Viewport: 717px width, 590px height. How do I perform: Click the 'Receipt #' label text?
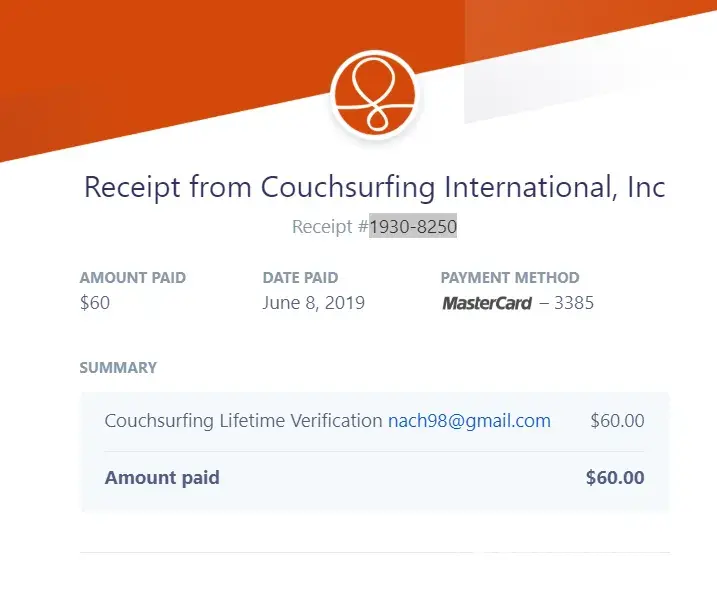click(329, 227)
